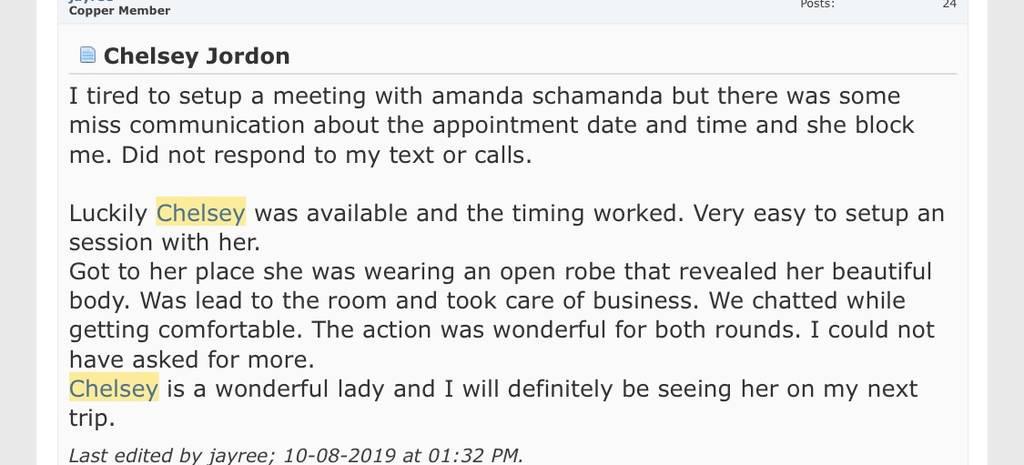Click the name 'jayree' in the edit note

(238, 455)
